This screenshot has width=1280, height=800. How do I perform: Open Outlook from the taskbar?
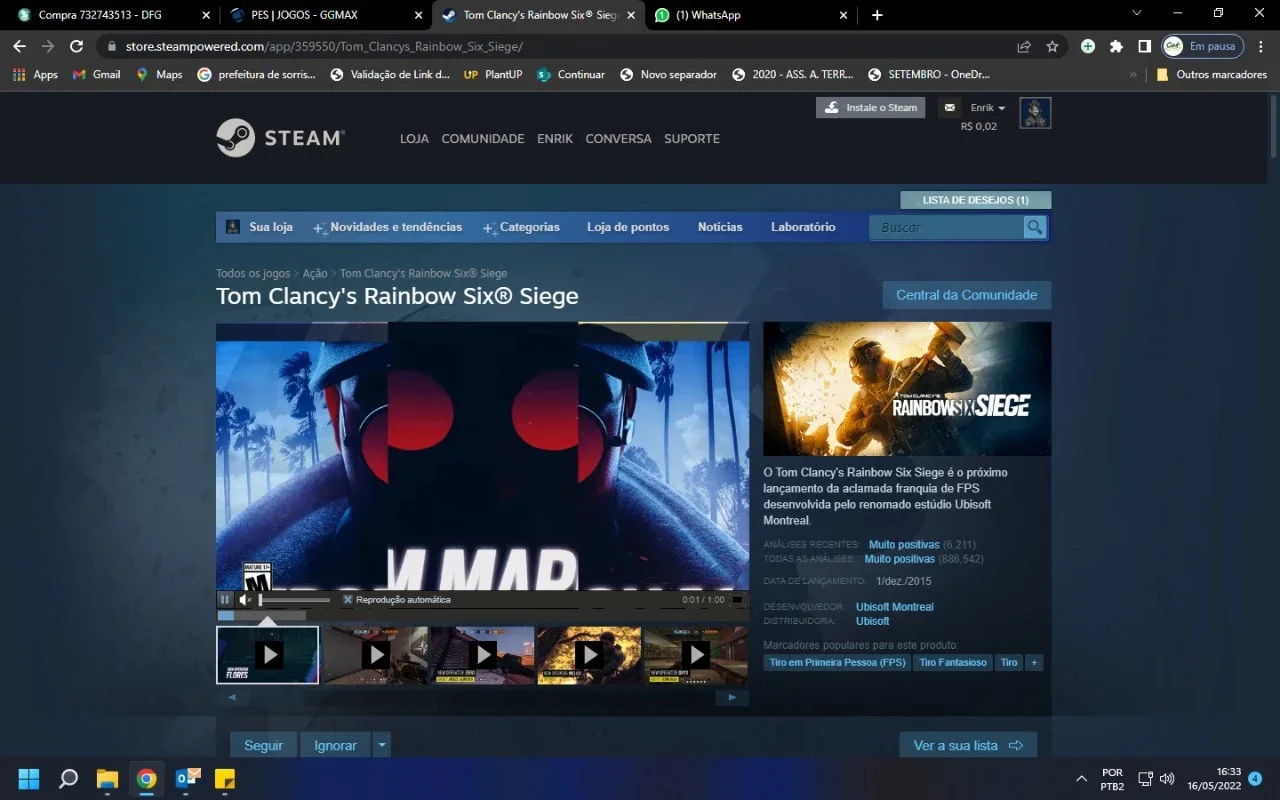click(187, 778)
